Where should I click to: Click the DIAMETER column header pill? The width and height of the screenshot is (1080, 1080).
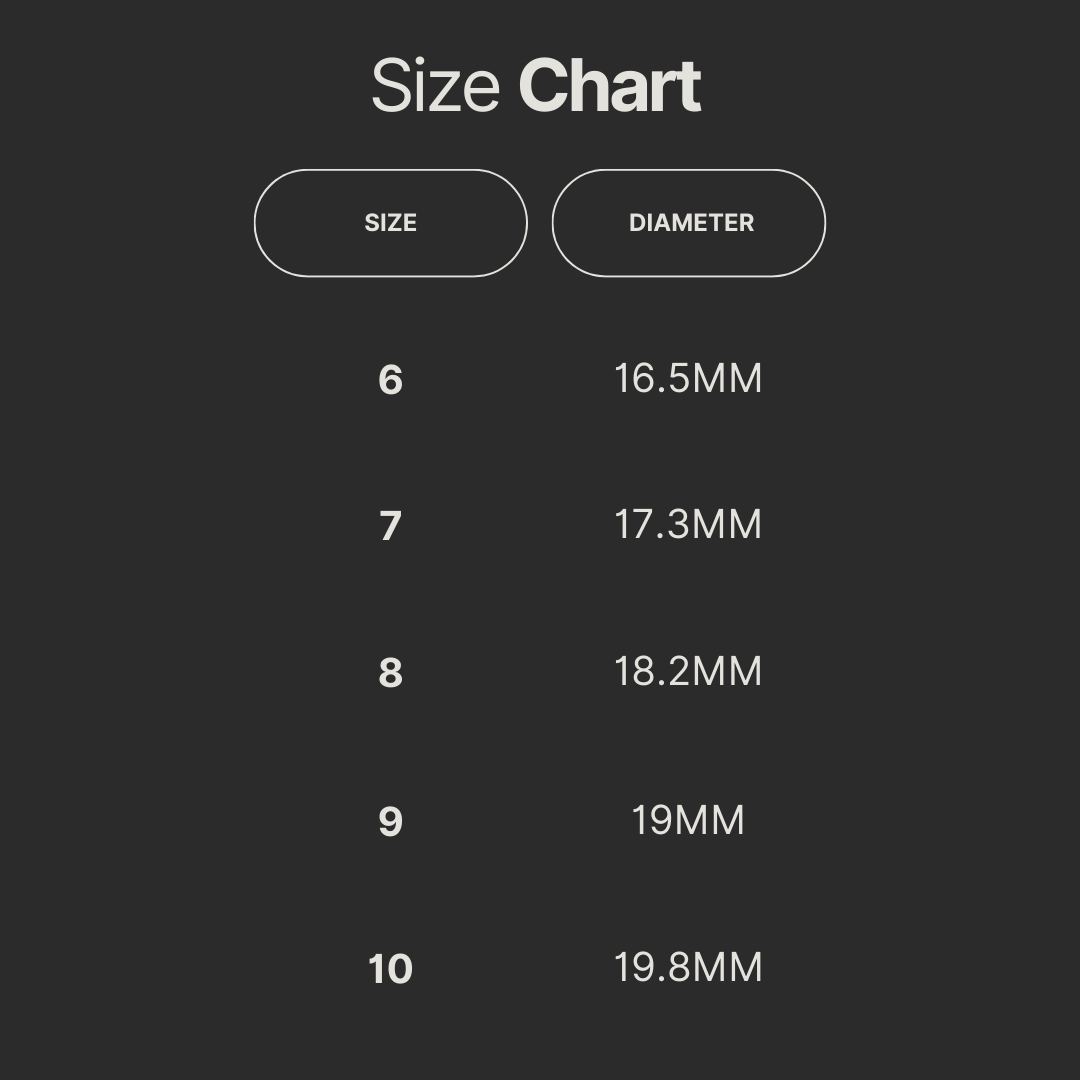(689, 223)
